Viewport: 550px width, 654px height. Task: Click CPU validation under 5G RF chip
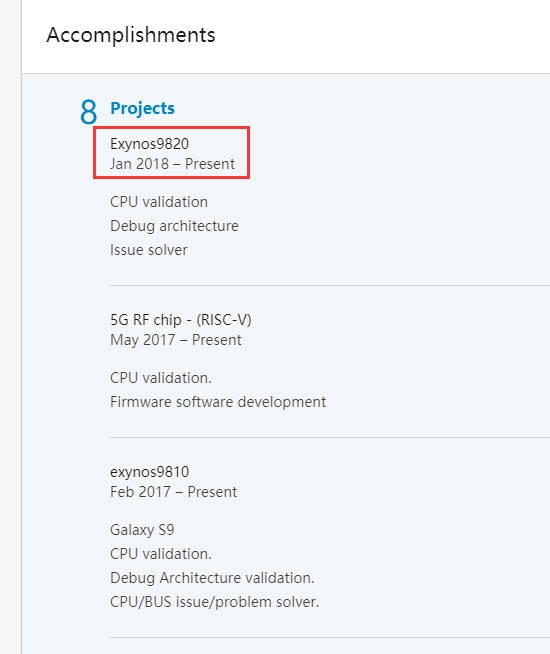[x=161, y=378]
